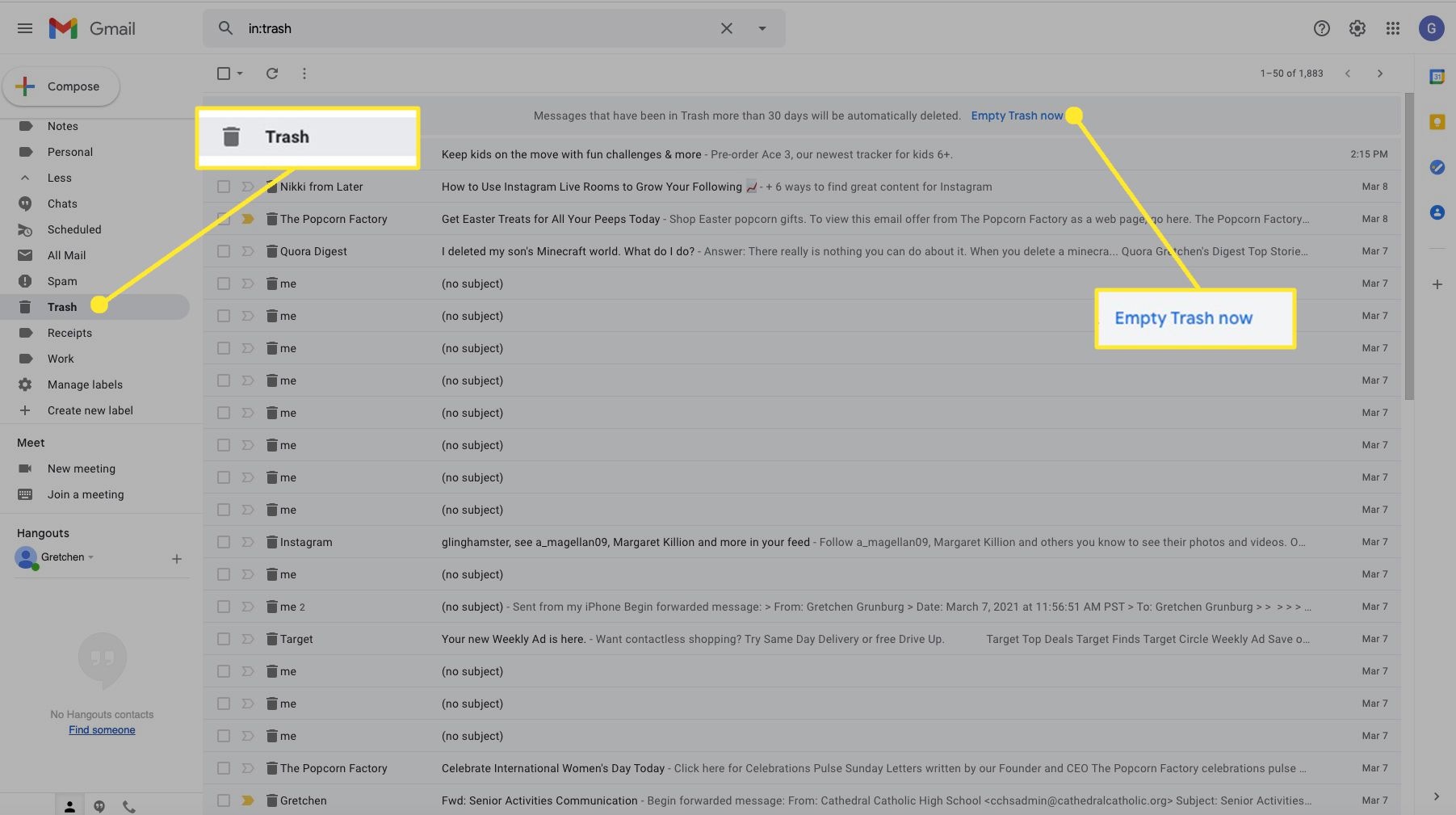The width and height of the screenshot is (1456, 815).
Task: Open the Support help icon
Action: 1322,28
